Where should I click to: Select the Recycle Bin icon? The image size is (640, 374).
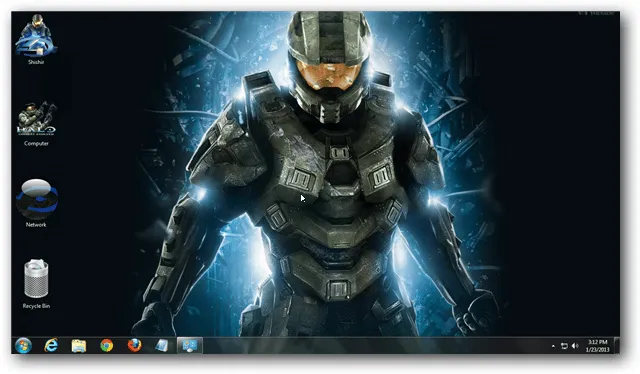[36, 284]
